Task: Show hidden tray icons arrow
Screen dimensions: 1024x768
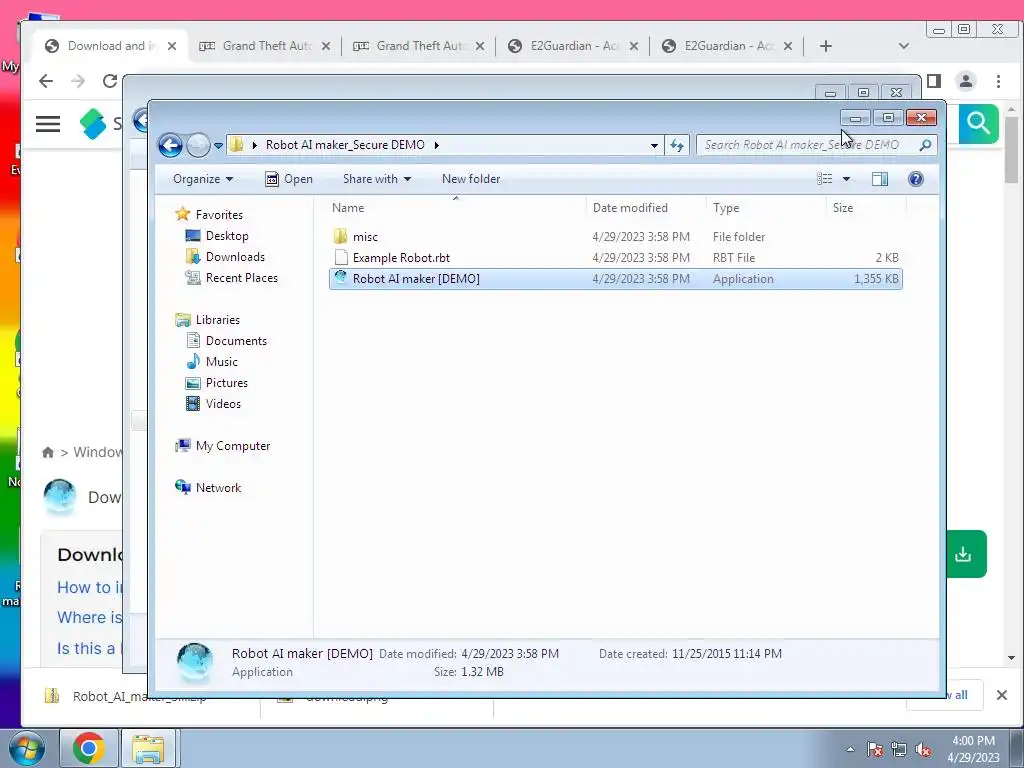Action: [850, 749]
